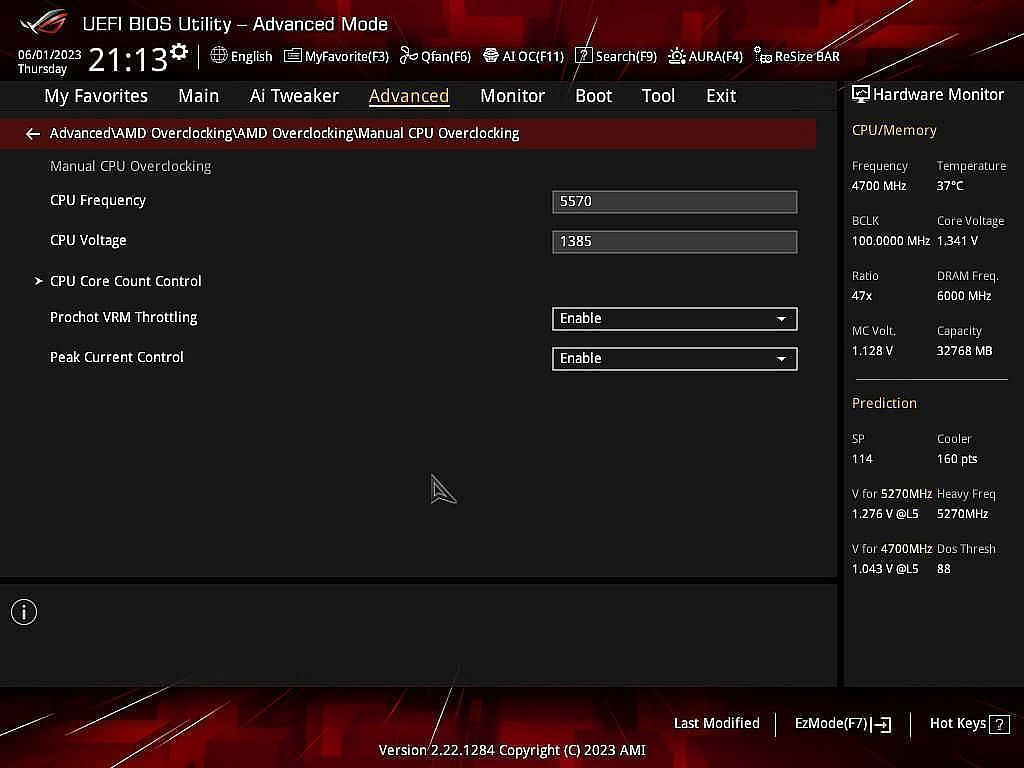Screen dimensions: 1024x768
Task: Click the 06/01/2023 date text
Action: tap(50, 55)
